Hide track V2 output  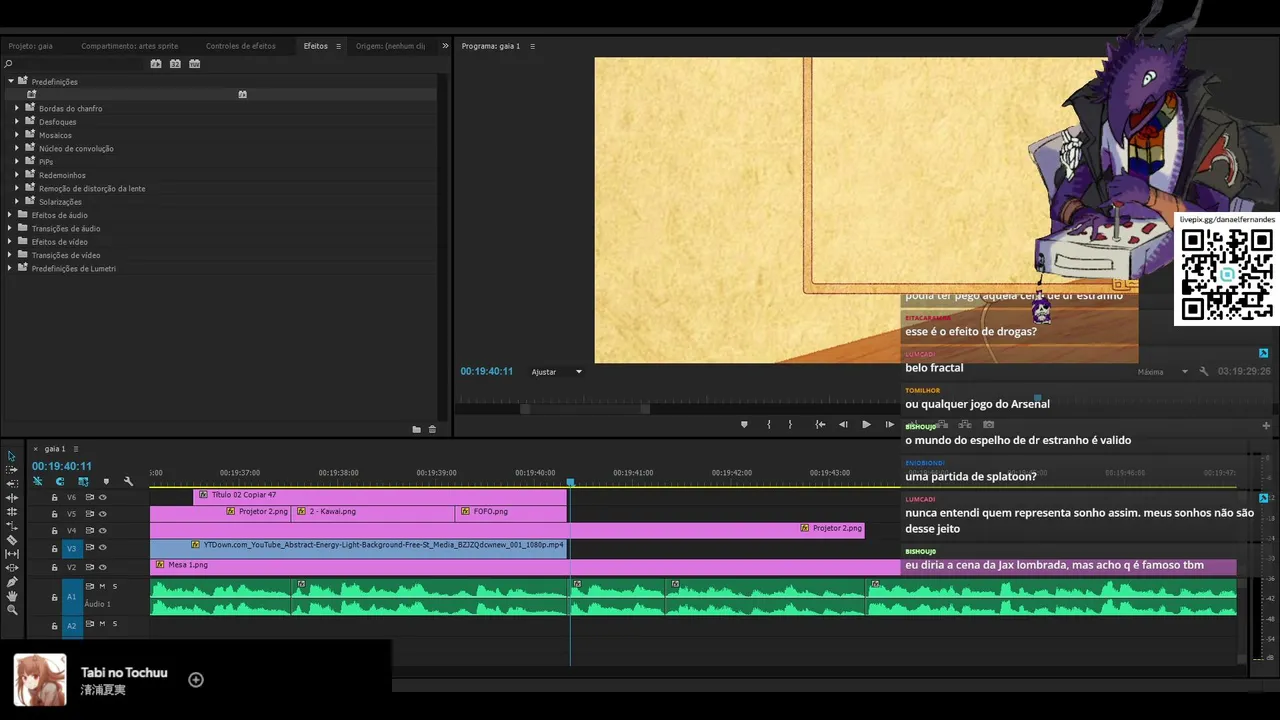(x=102, y=567)
